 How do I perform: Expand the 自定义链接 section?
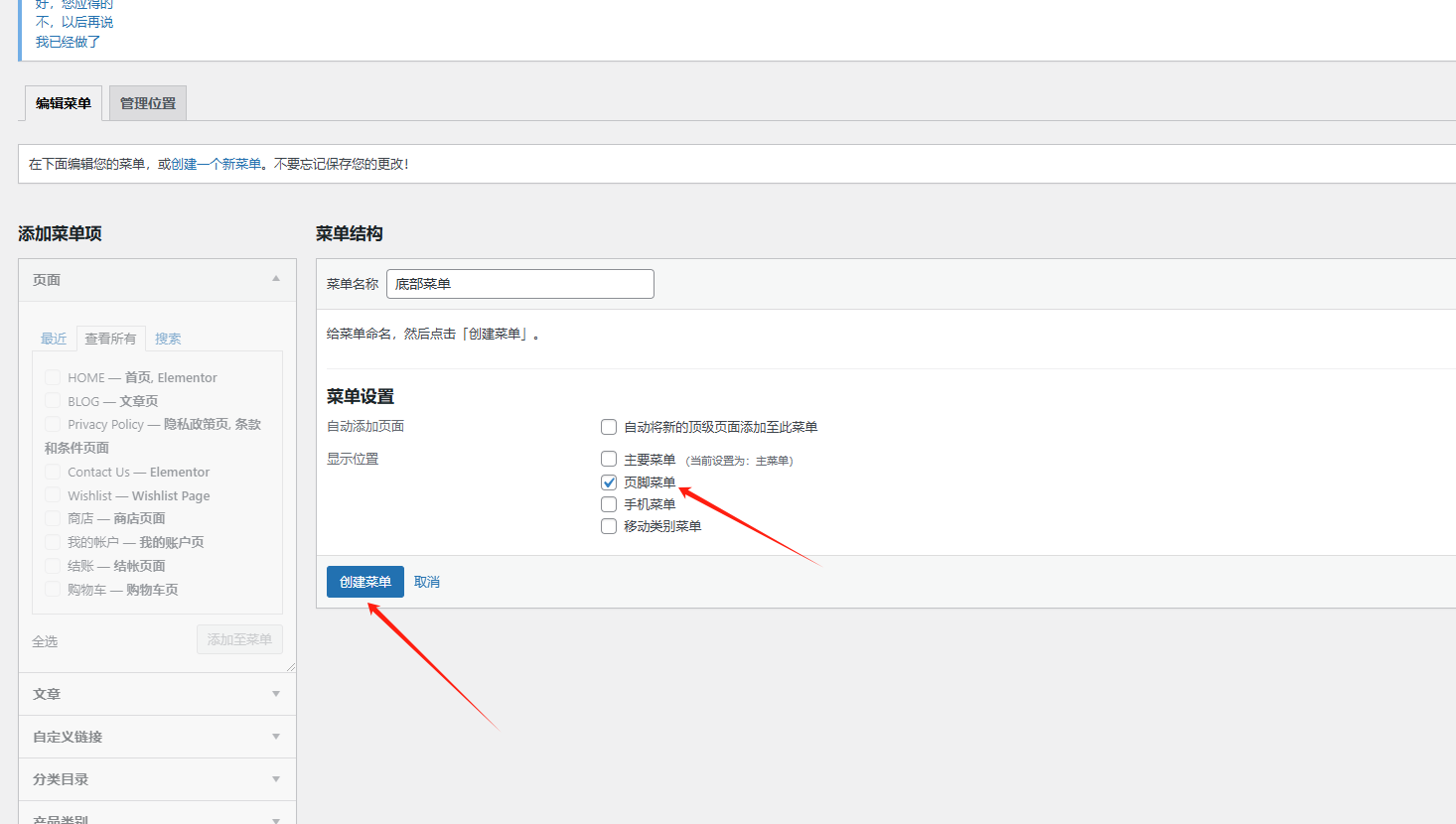click(157, 736)
